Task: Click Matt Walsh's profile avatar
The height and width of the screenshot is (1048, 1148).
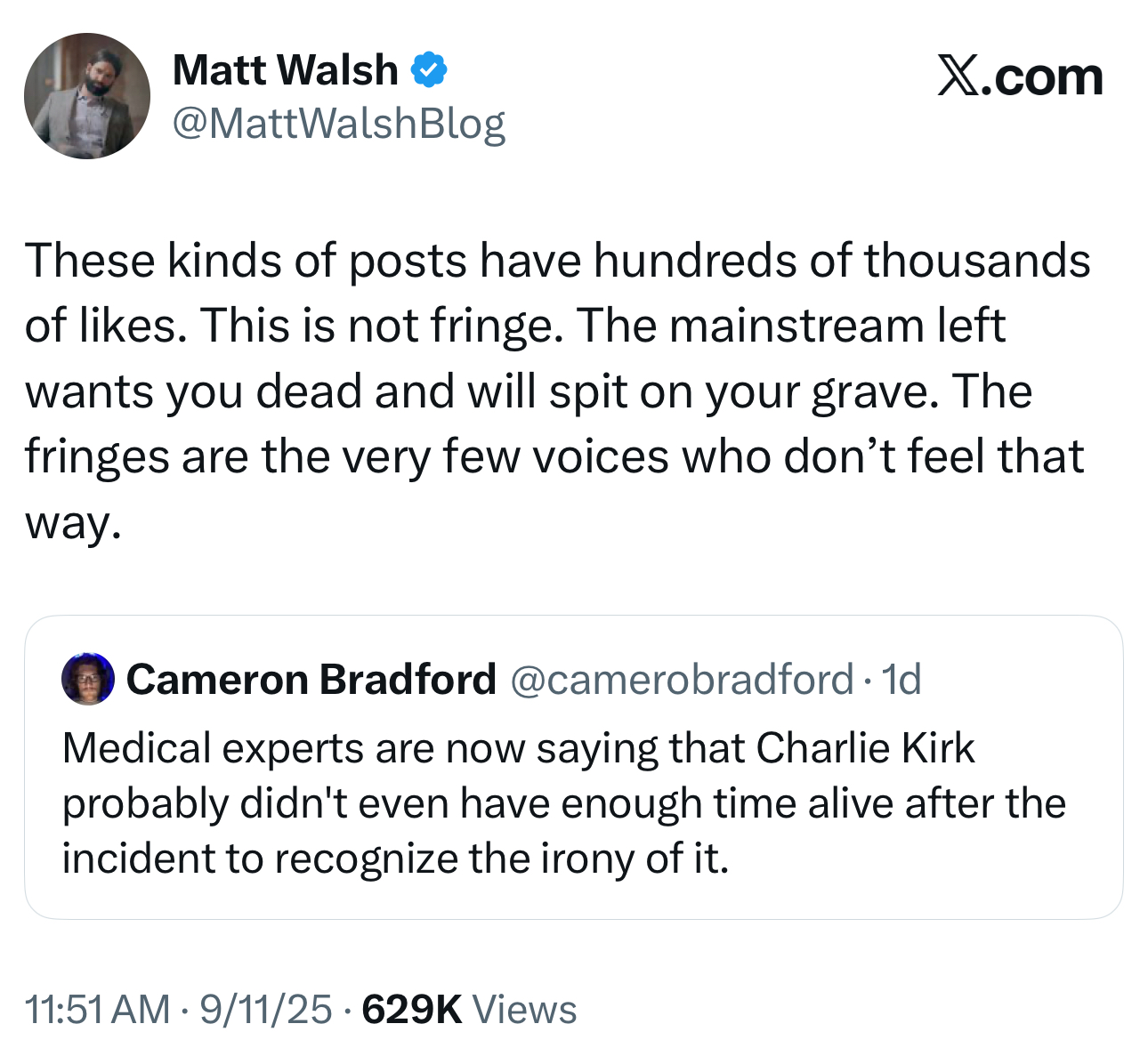Action: coord(87,96)
